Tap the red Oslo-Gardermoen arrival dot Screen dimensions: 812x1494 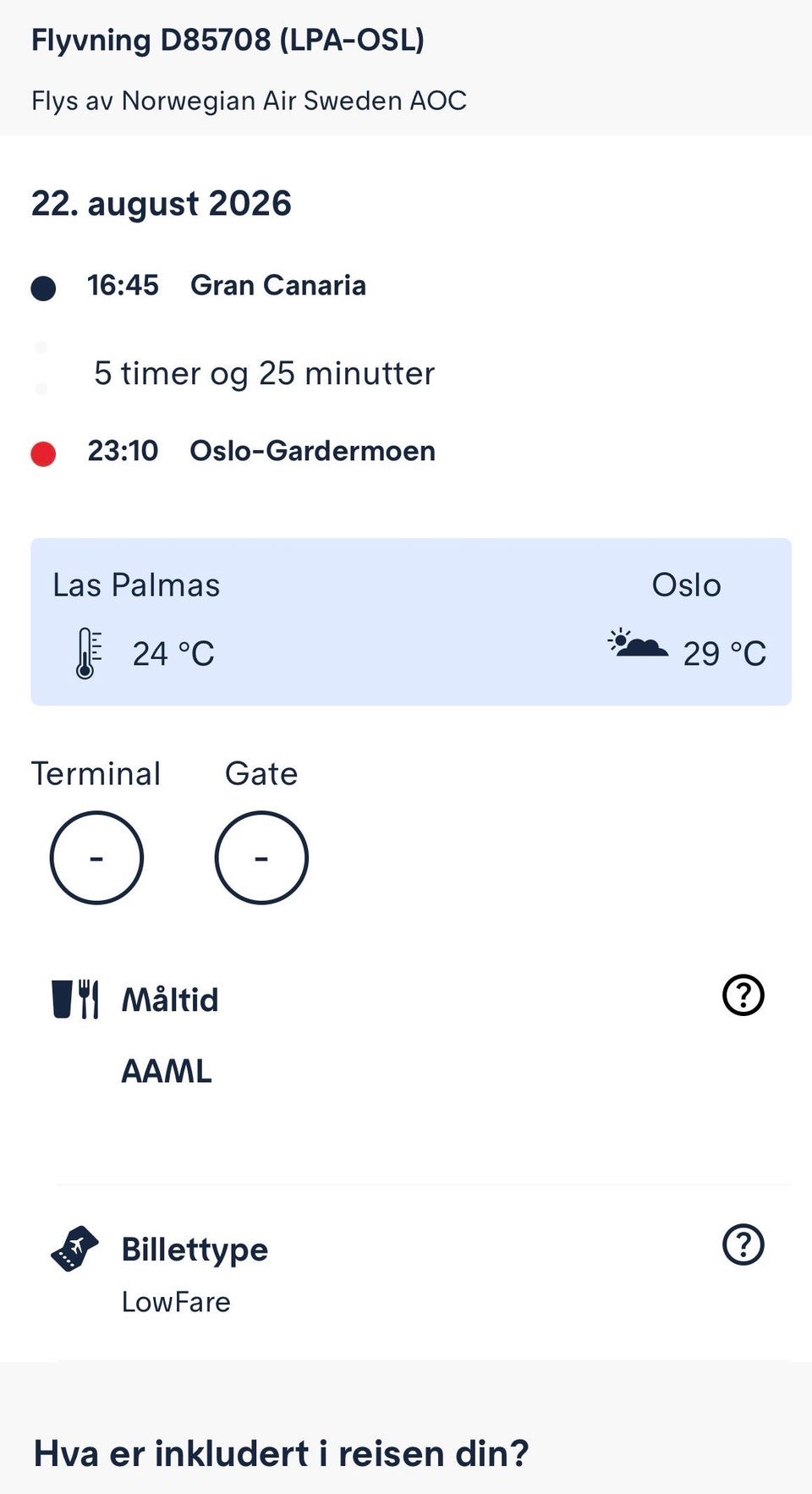[x=43, y=453]
